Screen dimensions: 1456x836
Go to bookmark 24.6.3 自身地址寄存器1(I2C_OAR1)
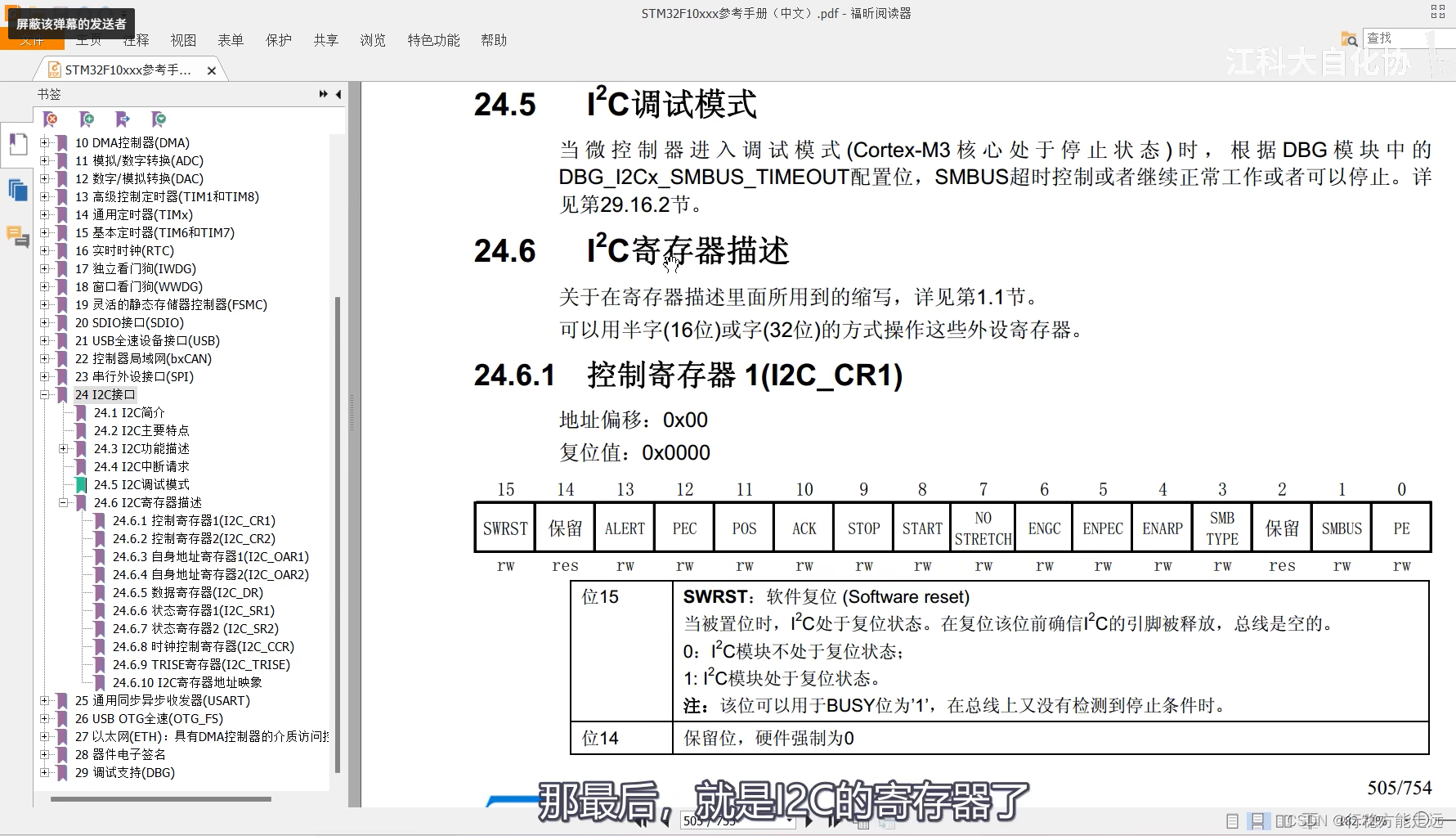[x=211, y=556]
